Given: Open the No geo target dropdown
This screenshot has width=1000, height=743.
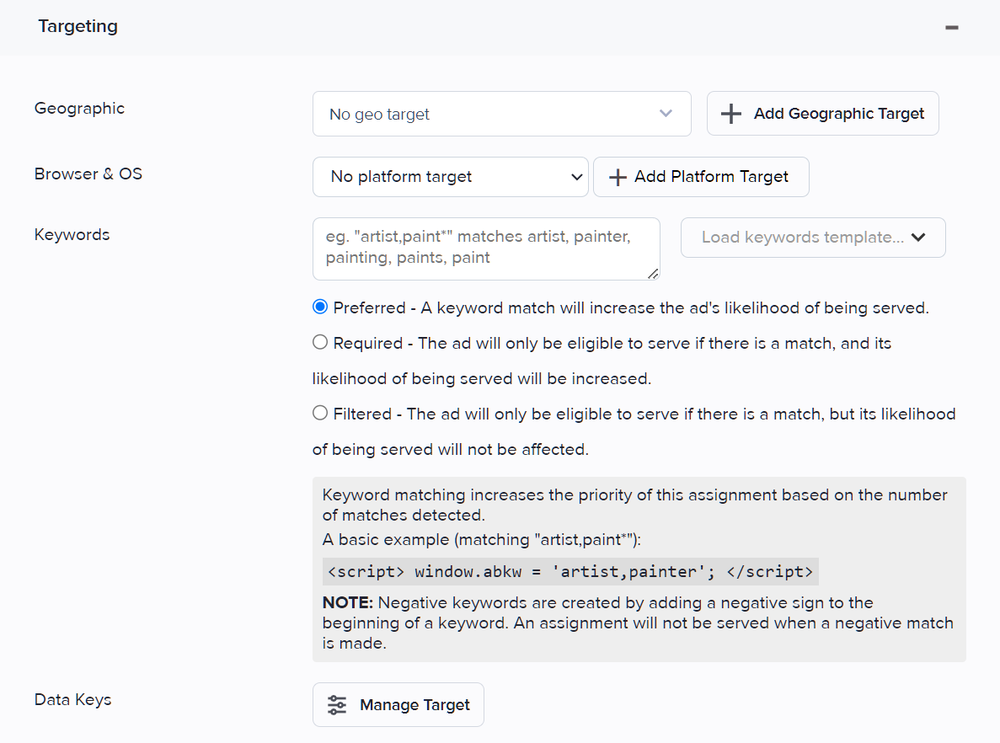Looking at the screenshot, I should pos(501,114).
